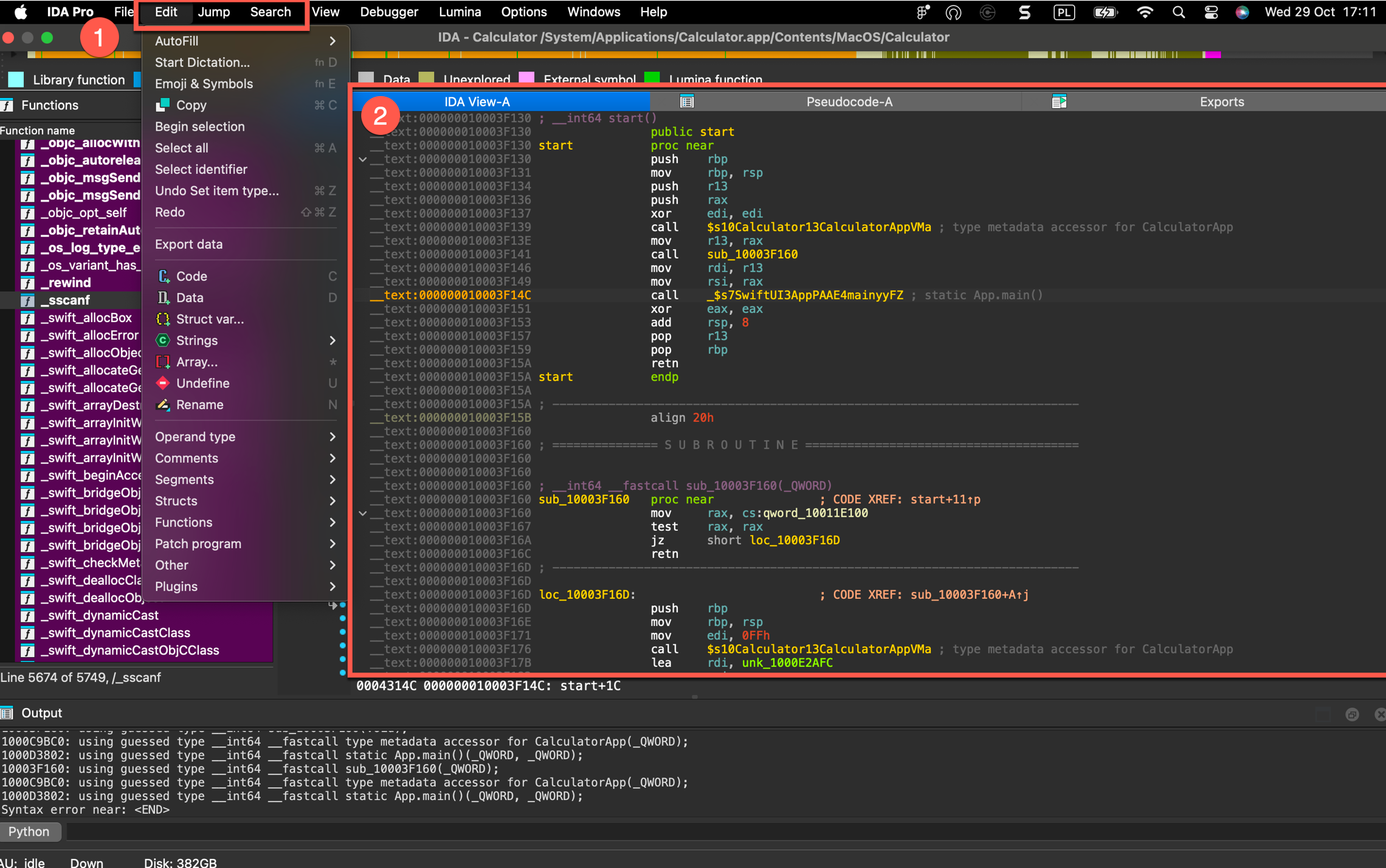Collapse the start procedure fold arrow
Screen dimensions: 1386x868
coord(363,159)
